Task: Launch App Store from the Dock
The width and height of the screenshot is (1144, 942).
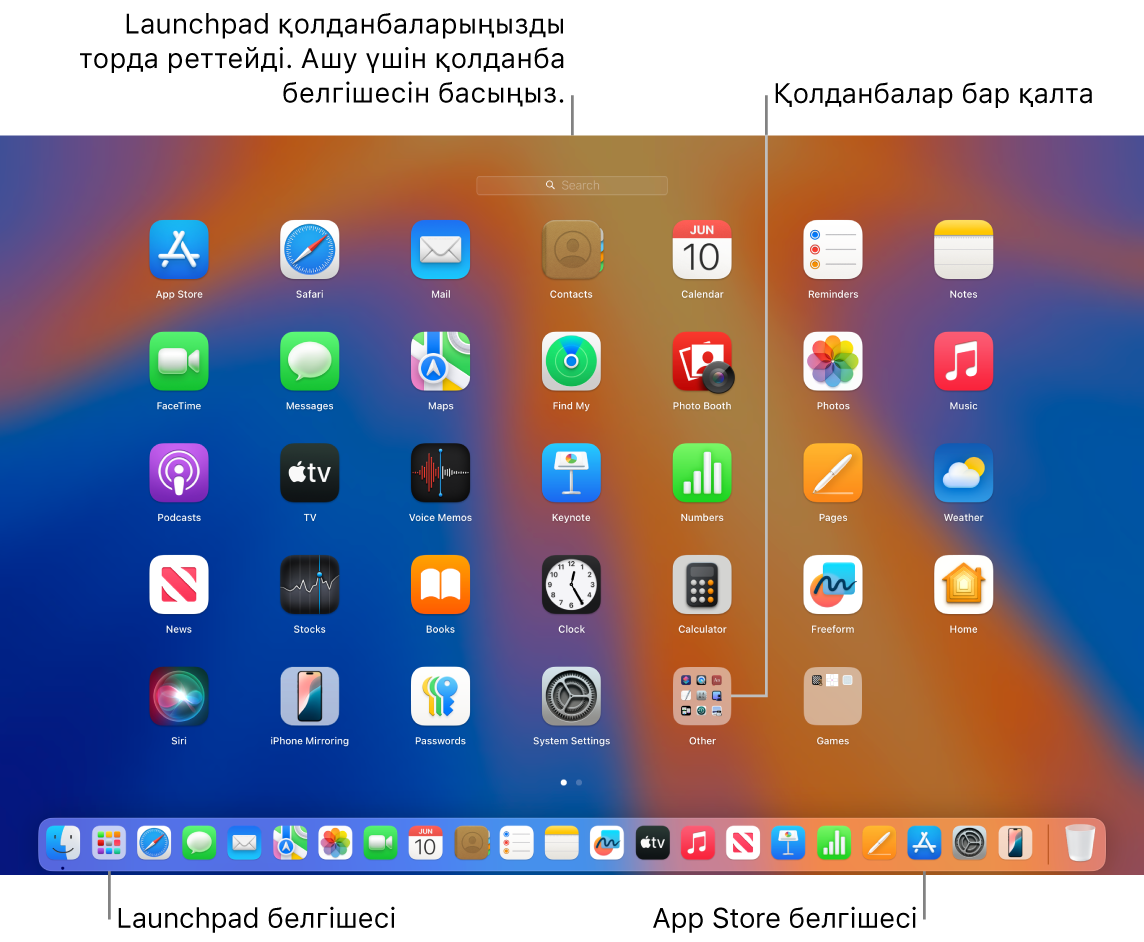Action: 923,843
